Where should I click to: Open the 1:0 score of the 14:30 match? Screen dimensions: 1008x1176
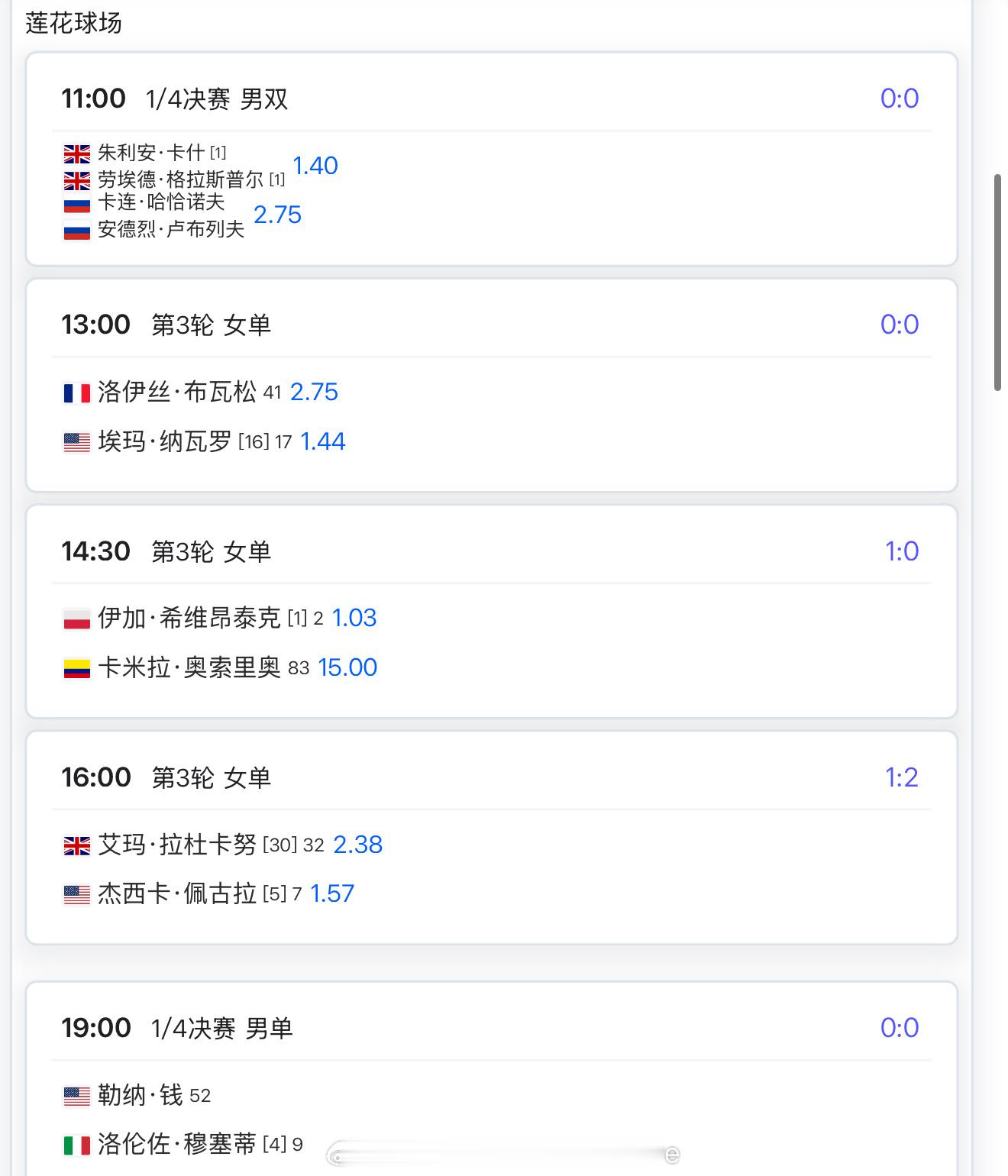[901, 551]
